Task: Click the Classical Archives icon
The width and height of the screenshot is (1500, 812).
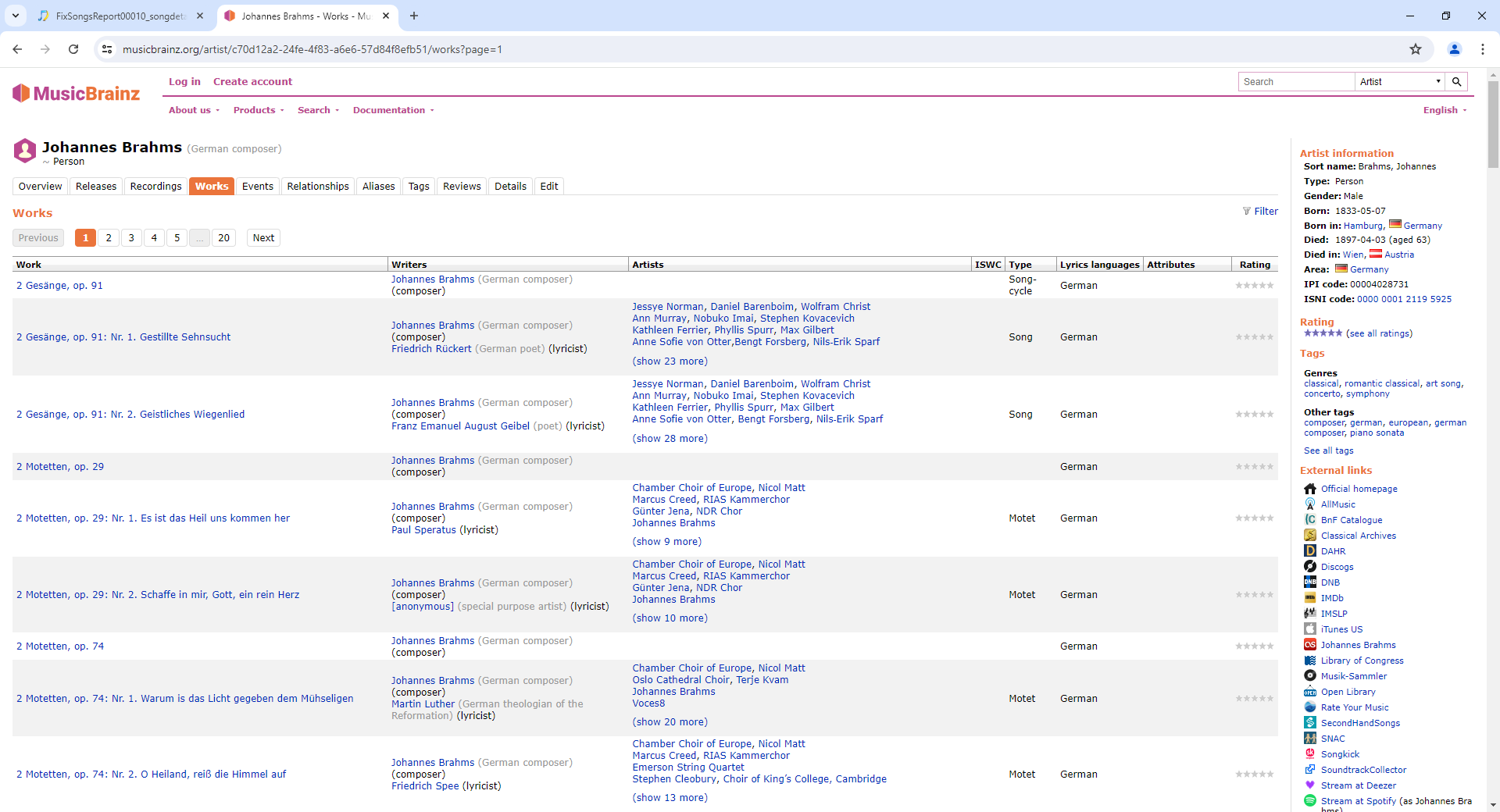Action: [1310, 536]
